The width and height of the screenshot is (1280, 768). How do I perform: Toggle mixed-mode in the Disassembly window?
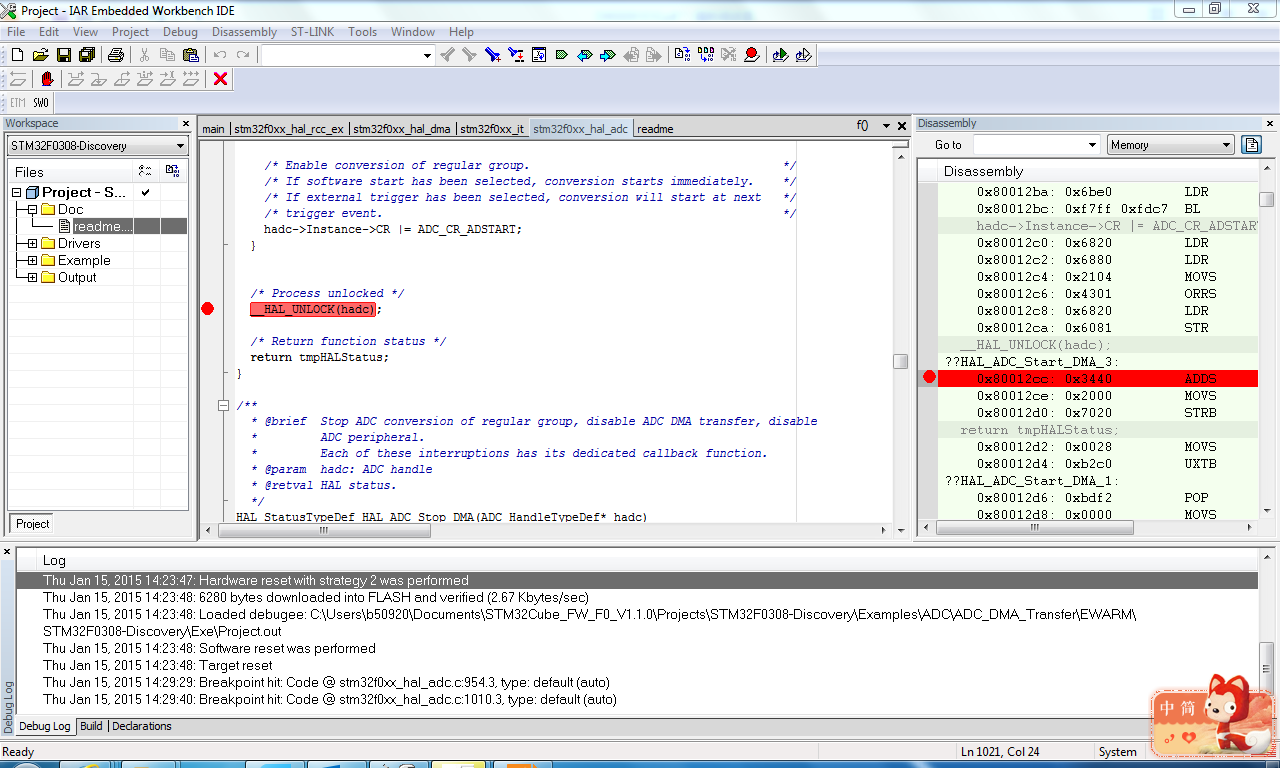click(1251, 145)
